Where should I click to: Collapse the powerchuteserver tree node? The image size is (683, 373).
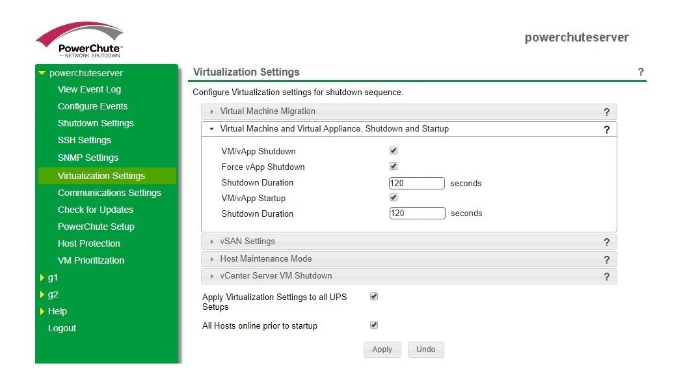42,73
